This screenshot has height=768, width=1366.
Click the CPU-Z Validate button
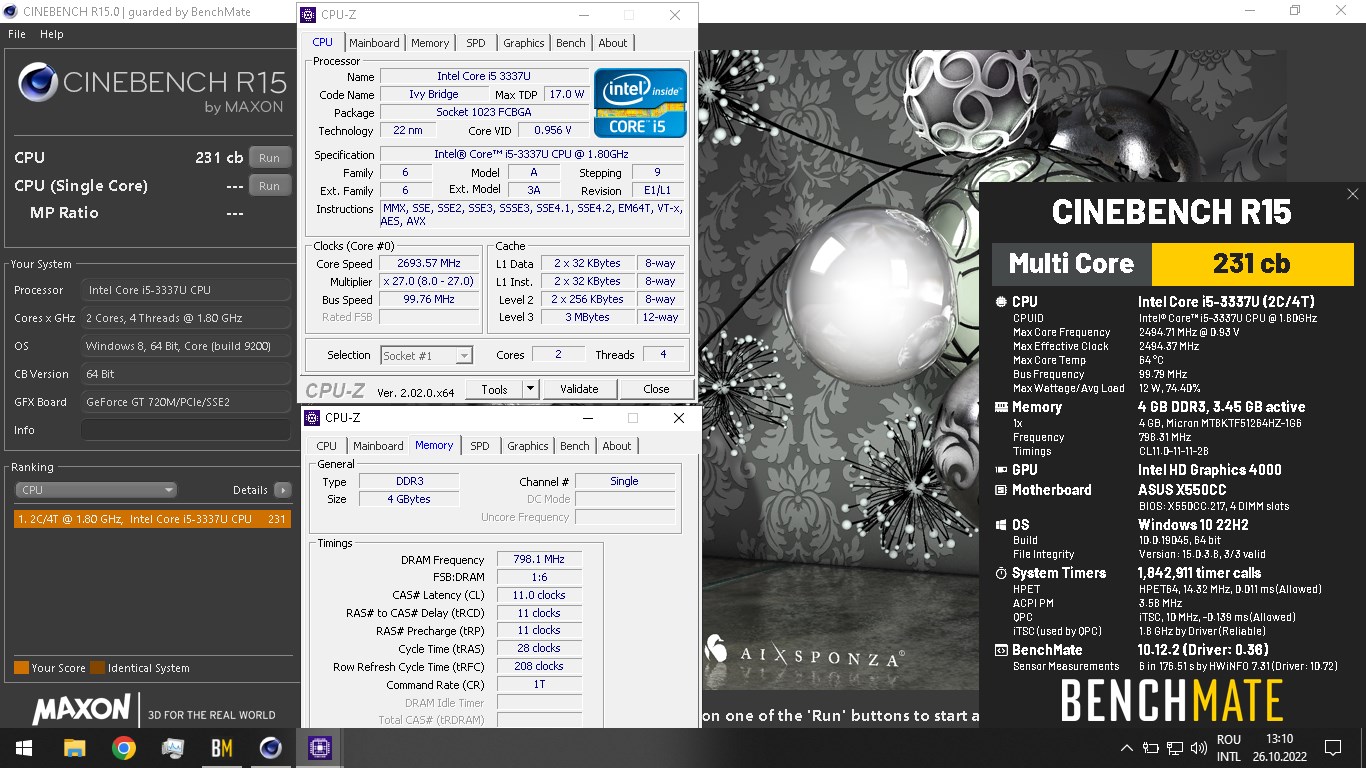coord(579,389)
